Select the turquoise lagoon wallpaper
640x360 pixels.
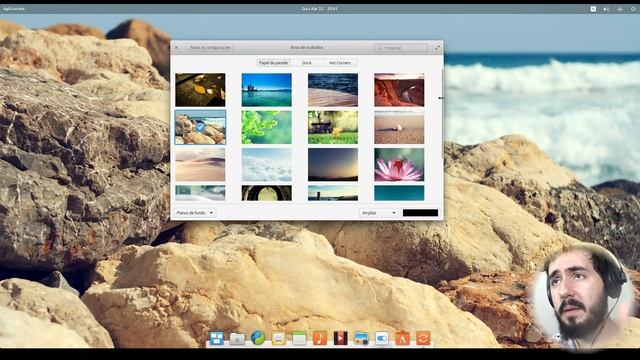[x=267, y=90]
